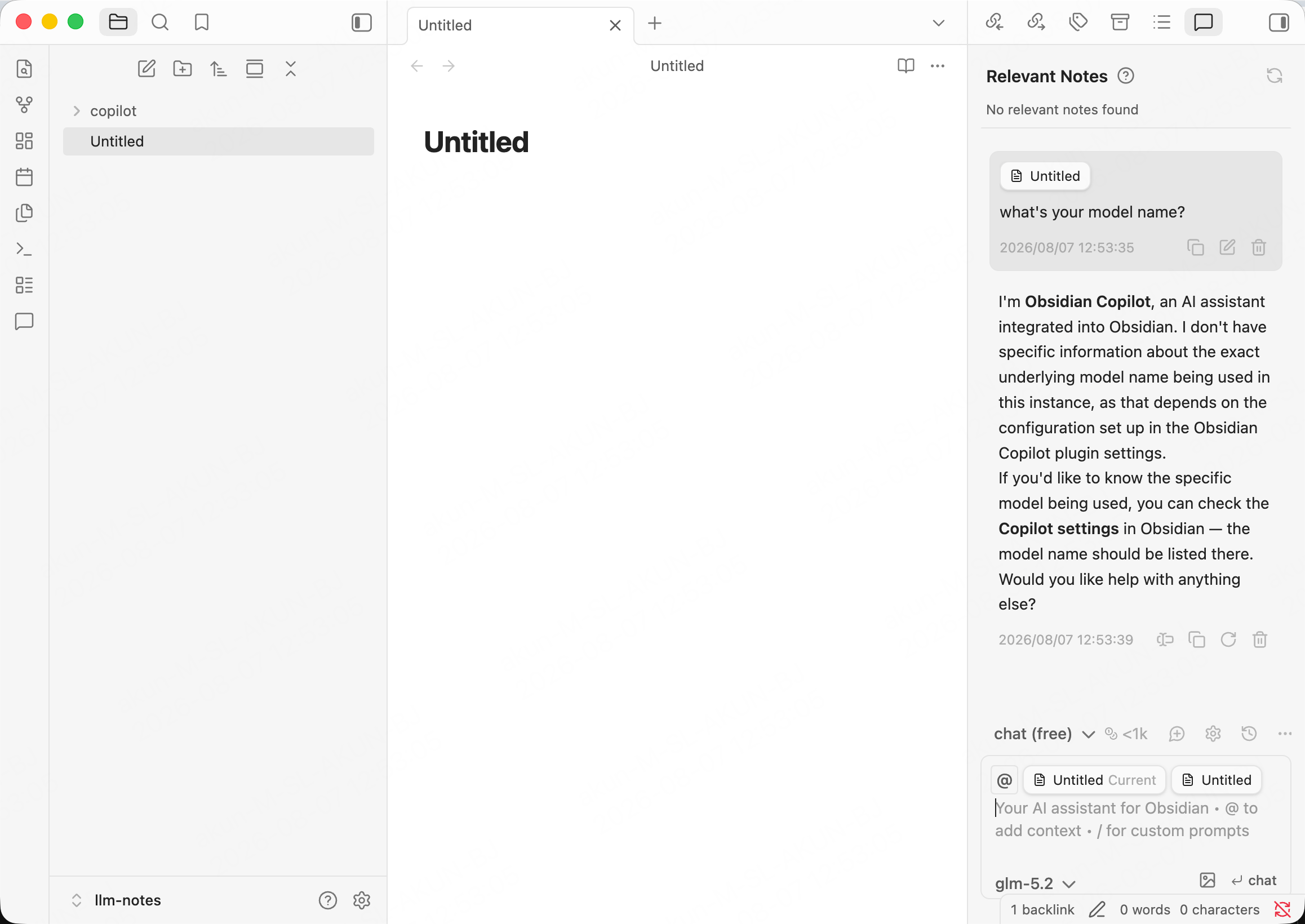Show the Copilot chat panel tab

pos(1204,23)
